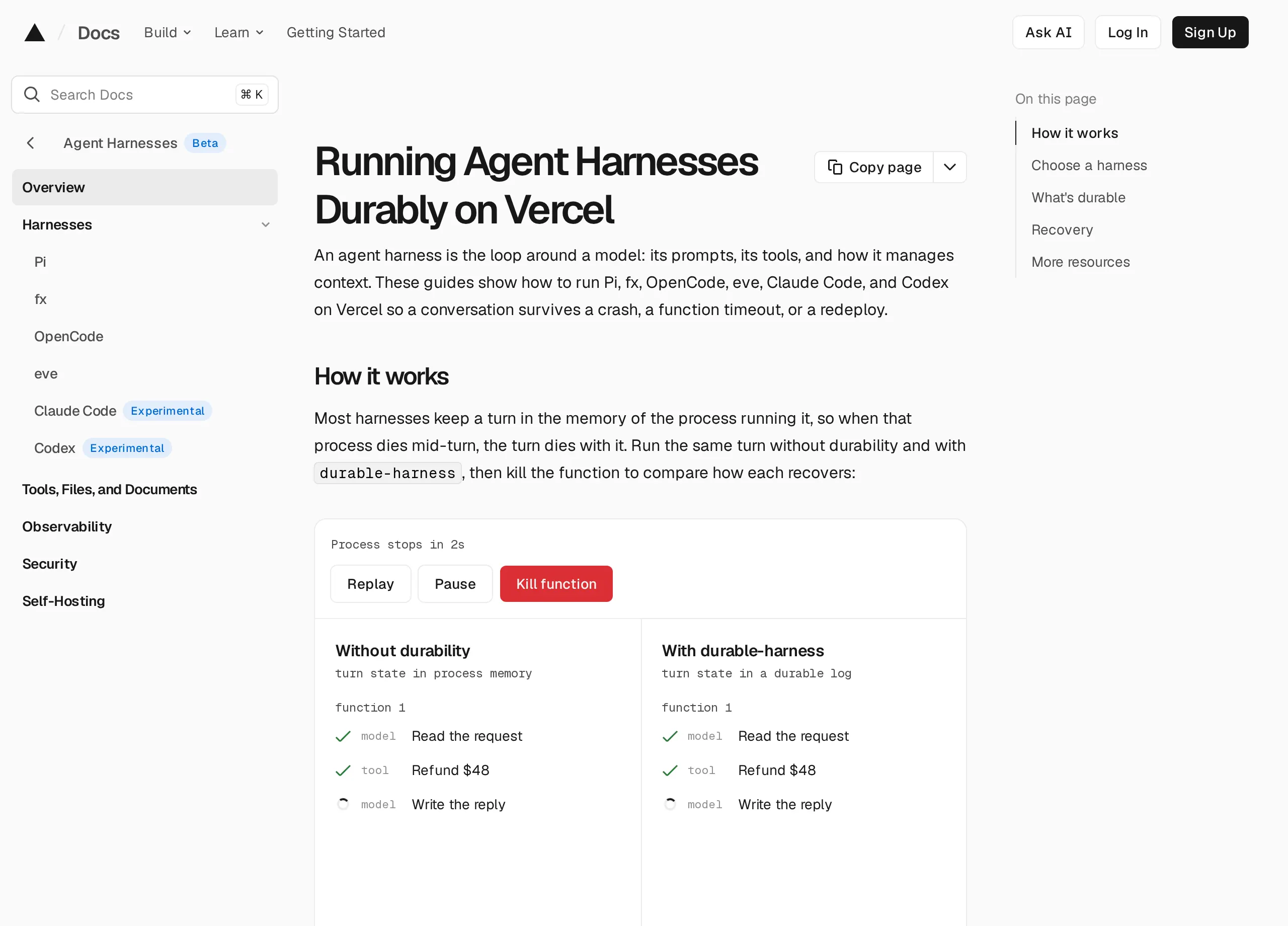Image resolution: width=1288 pixels, height=926 pixels.
Task: Select the Overview sidebar item
Action: tap(145, 187)
